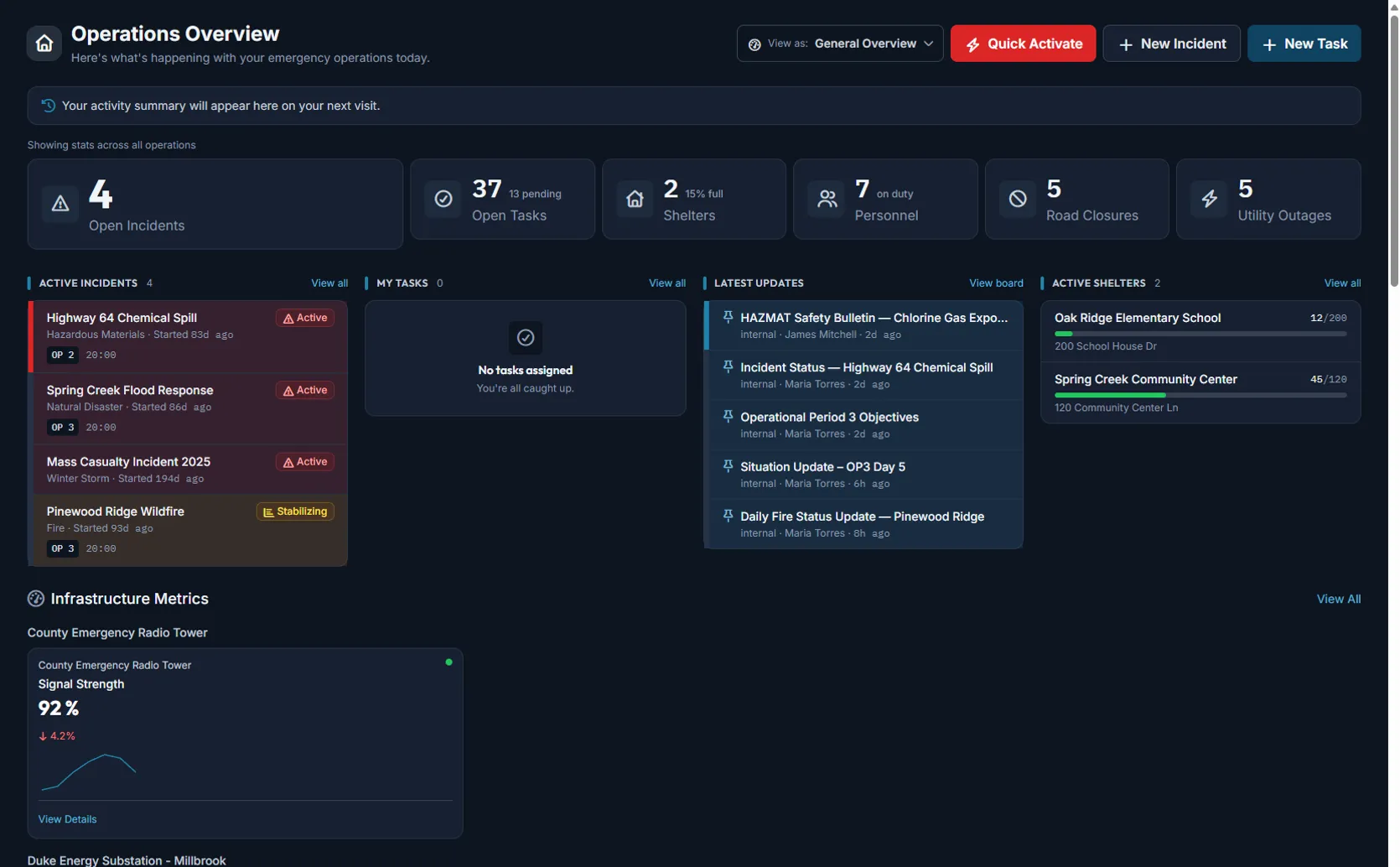
Task: Click the Active badge on Spring Creek Flood Response
Action: (x=305, y=391)
